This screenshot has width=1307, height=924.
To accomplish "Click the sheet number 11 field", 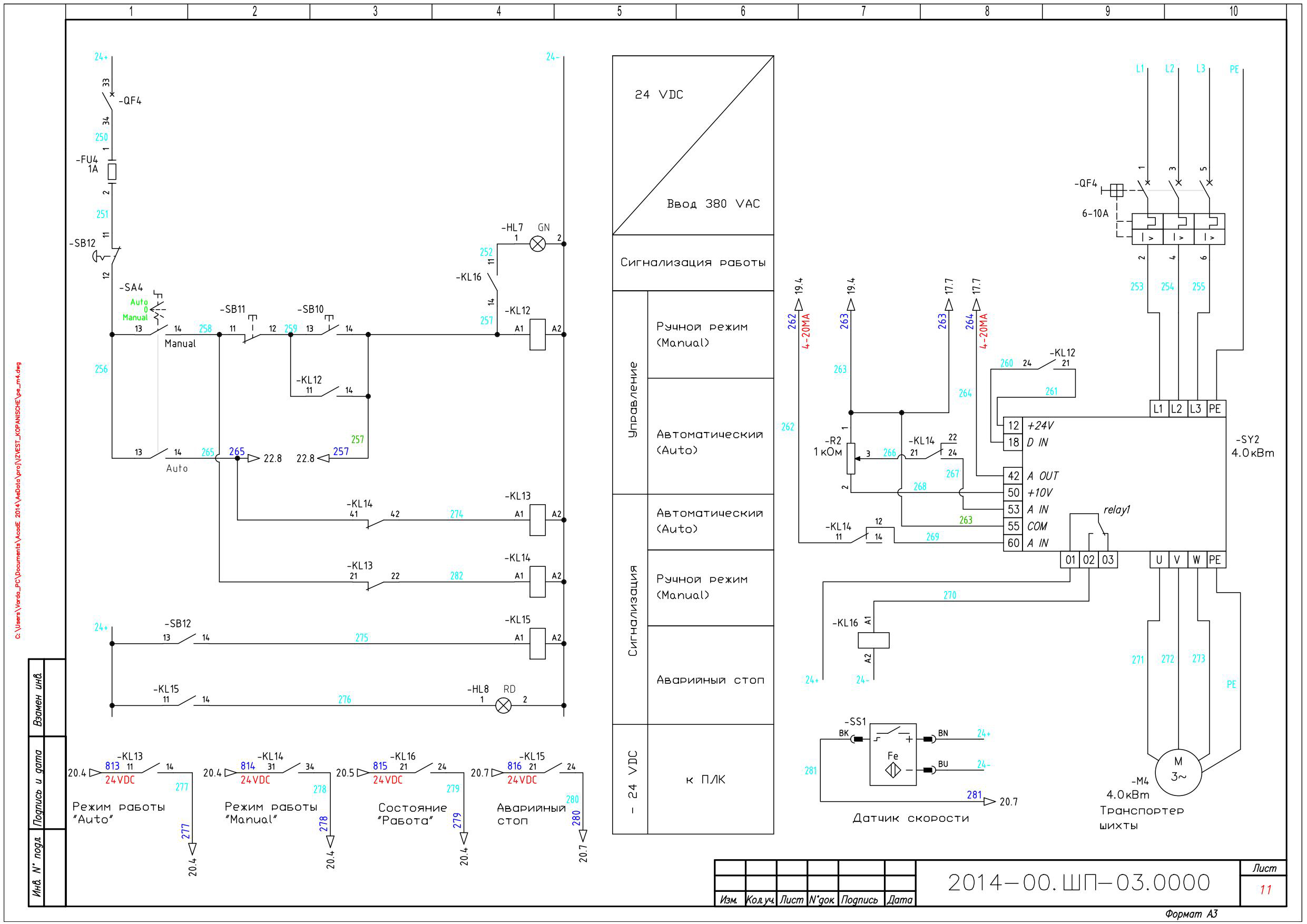I will [1265, 890].
